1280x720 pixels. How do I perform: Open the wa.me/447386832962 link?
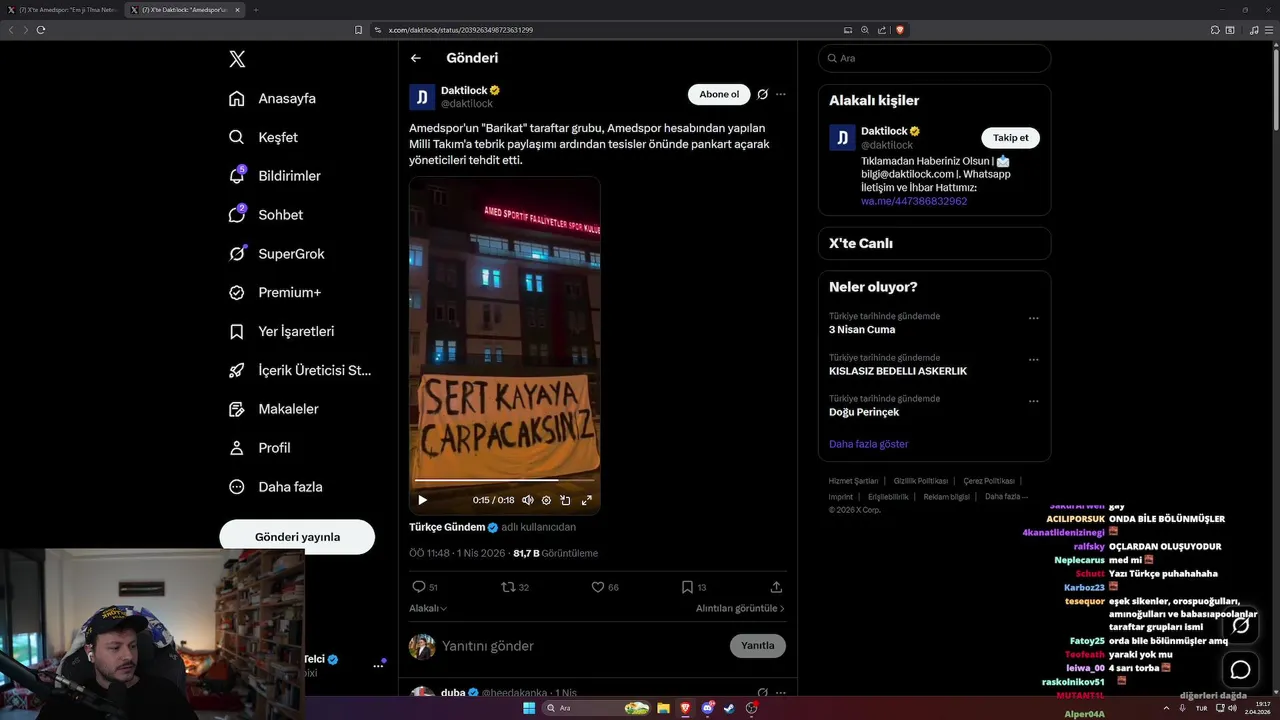914,201
